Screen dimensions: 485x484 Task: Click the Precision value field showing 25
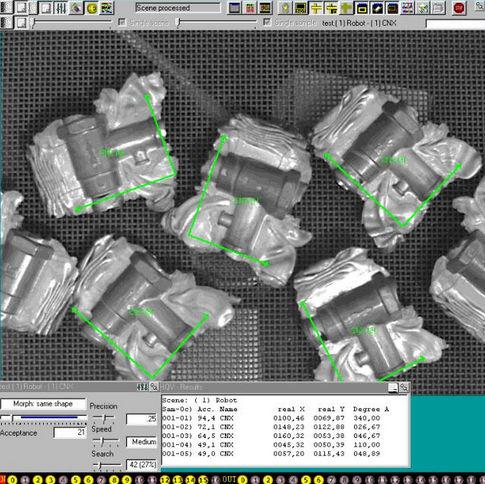tap(142, 419)
